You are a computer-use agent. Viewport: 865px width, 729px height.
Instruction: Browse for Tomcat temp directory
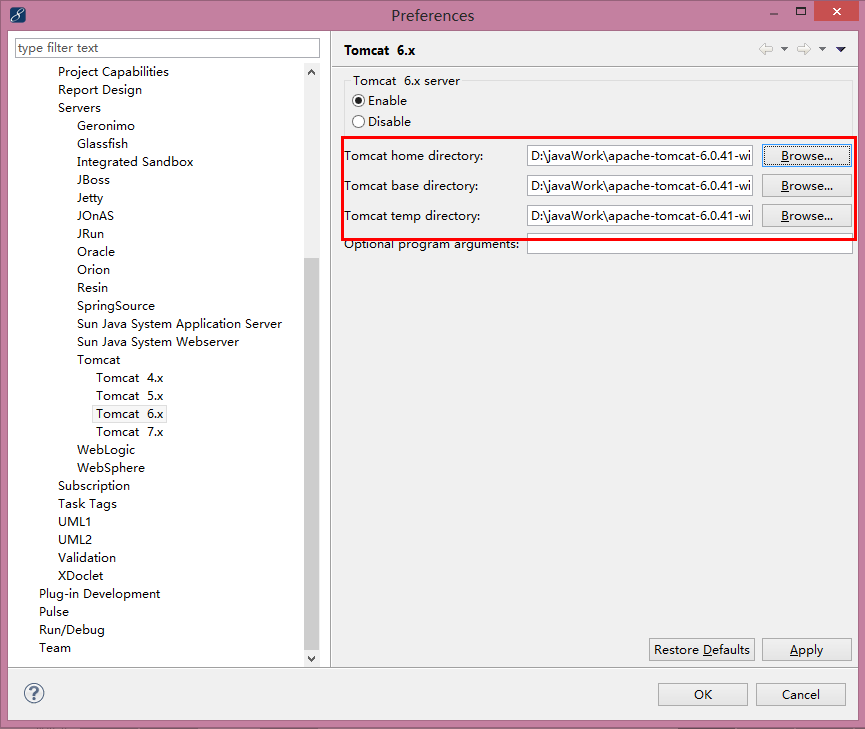[807, 216]
